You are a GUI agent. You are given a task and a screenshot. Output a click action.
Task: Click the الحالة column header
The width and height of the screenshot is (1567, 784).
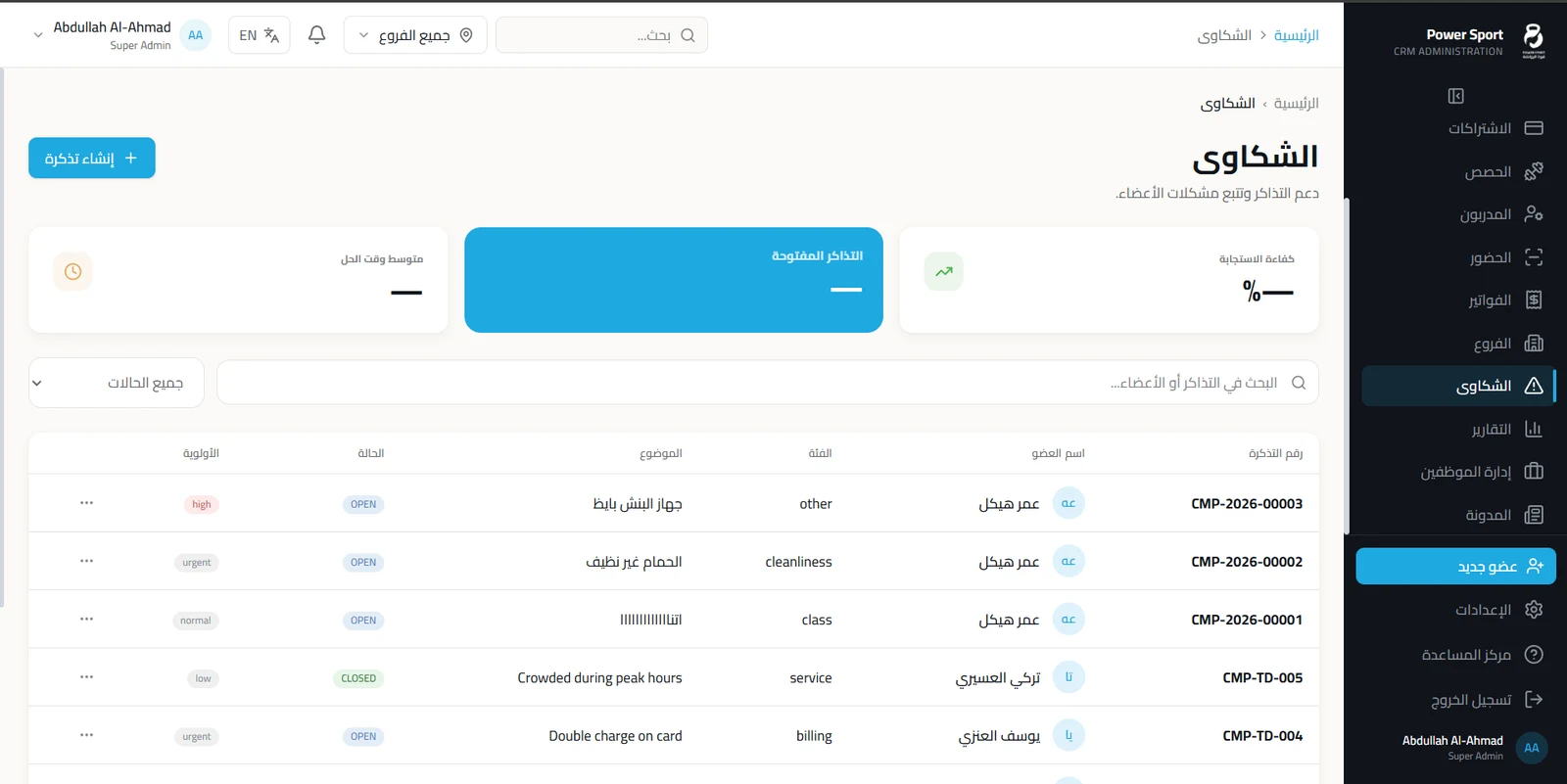point(371,453)
